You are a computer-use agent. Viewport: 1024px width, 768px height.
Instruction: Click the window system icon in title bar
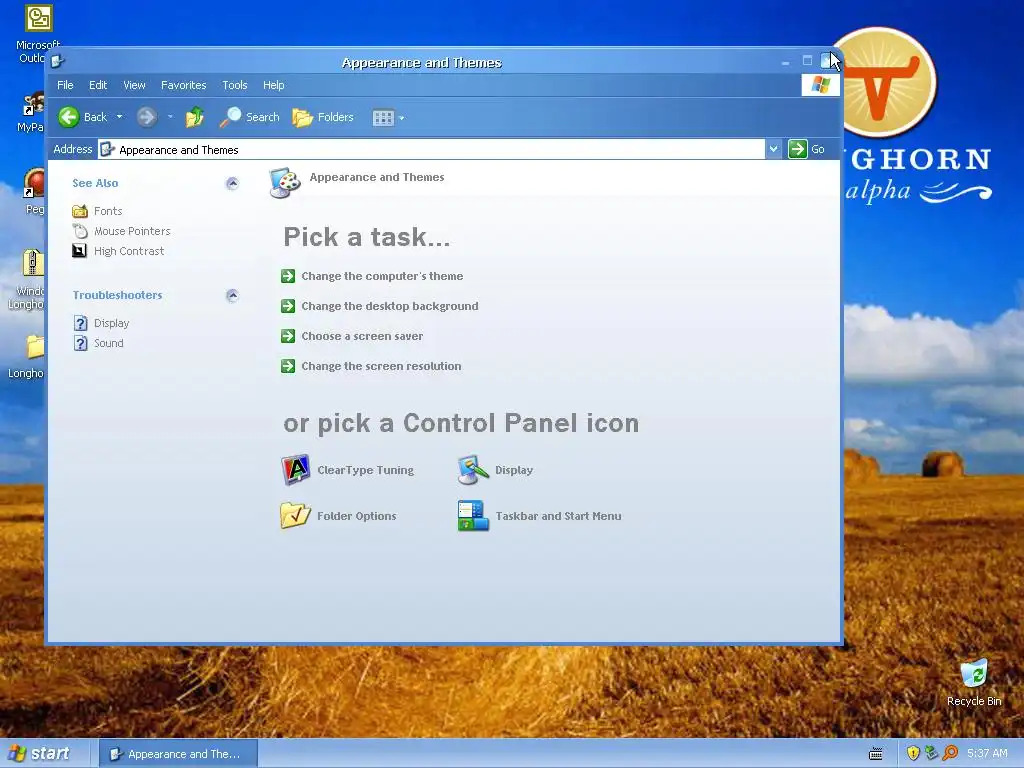(x=57, y=62)
